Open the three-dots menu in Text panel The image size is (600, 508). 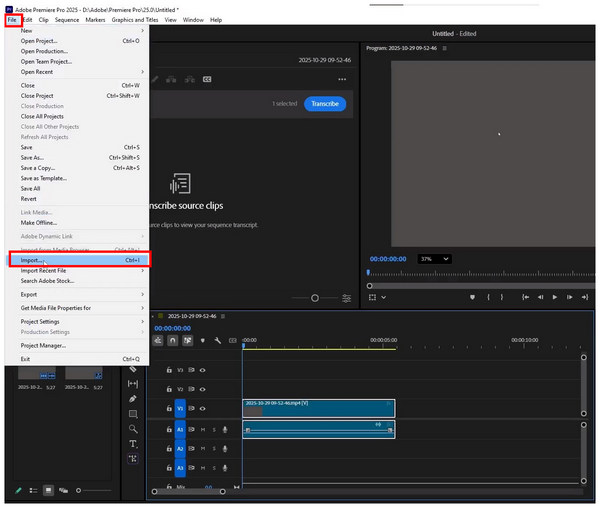point(342,80)
